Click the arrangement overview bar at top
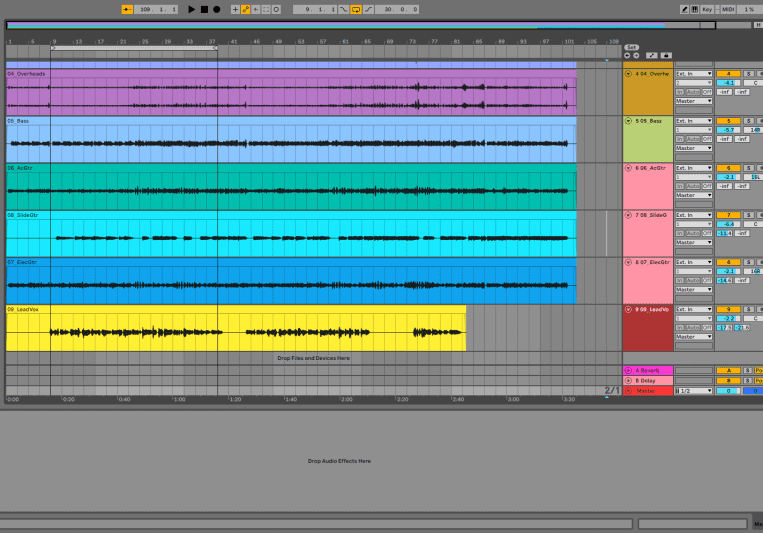This screenshot has width=763, height=533. point(361,25)
